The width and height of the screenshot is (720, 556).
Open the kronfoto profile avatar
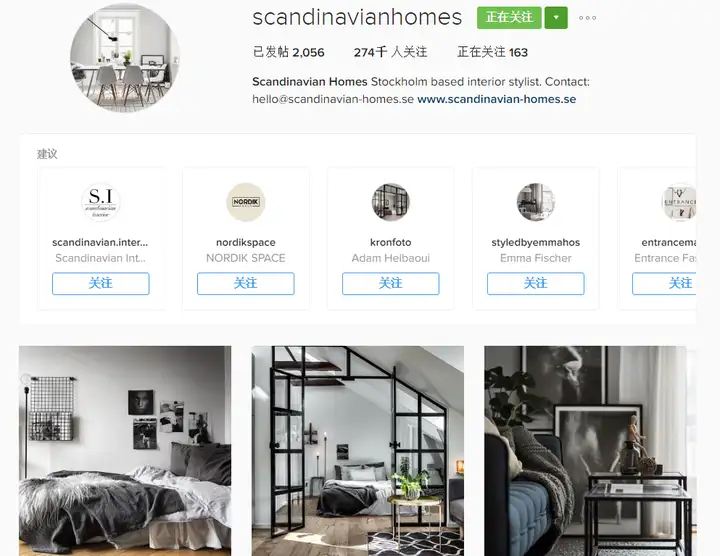pos(391,202)
